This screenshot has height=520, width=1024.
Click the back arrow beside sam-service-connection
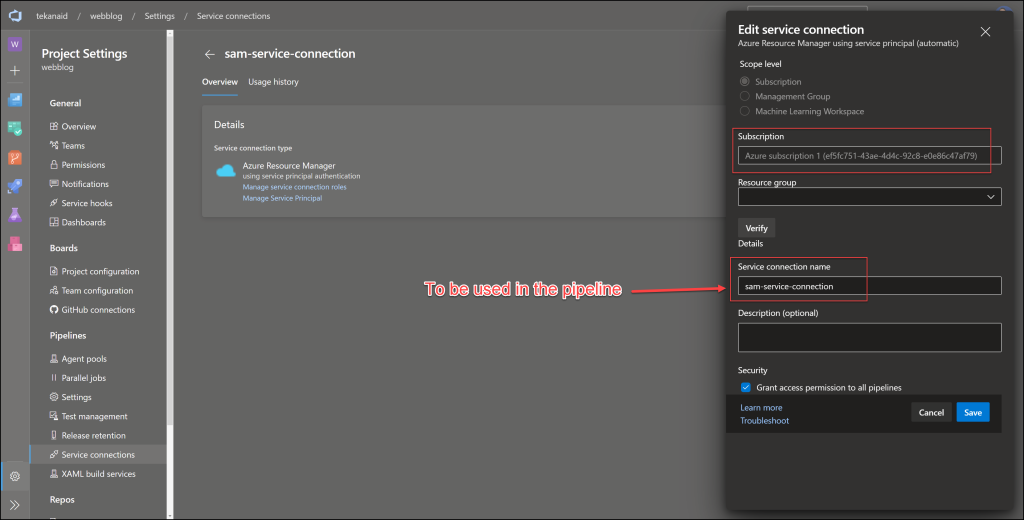coord(210,54)
